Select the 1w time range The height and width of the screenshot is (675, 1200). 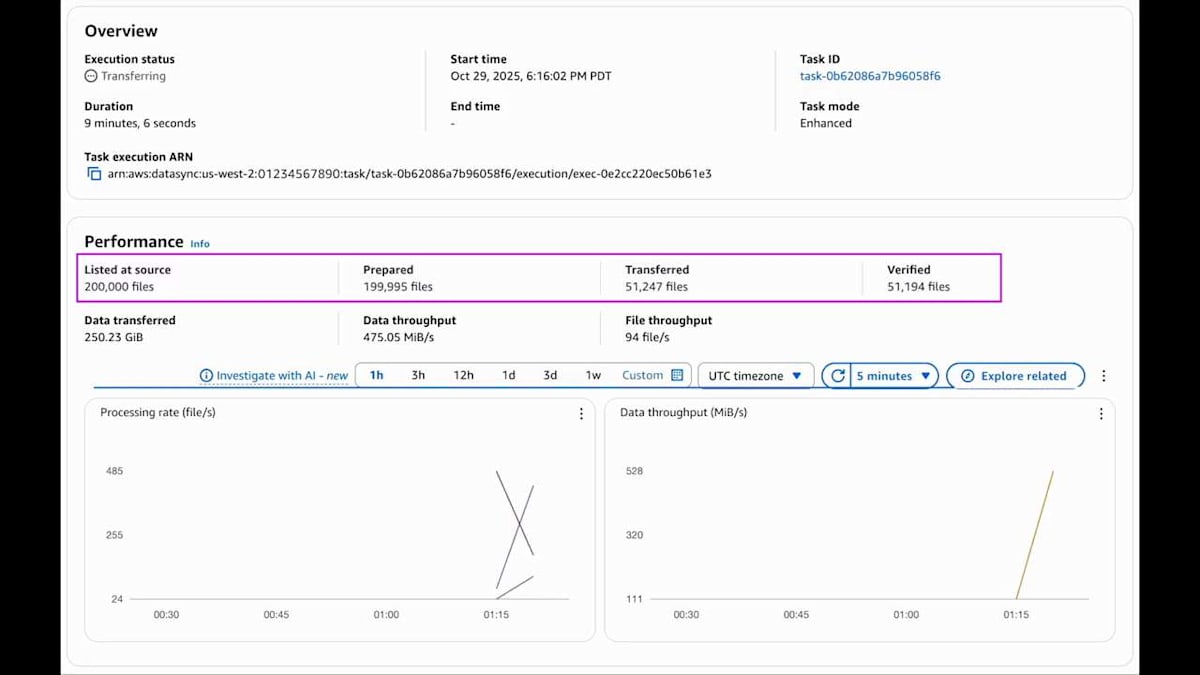(593, 376)
